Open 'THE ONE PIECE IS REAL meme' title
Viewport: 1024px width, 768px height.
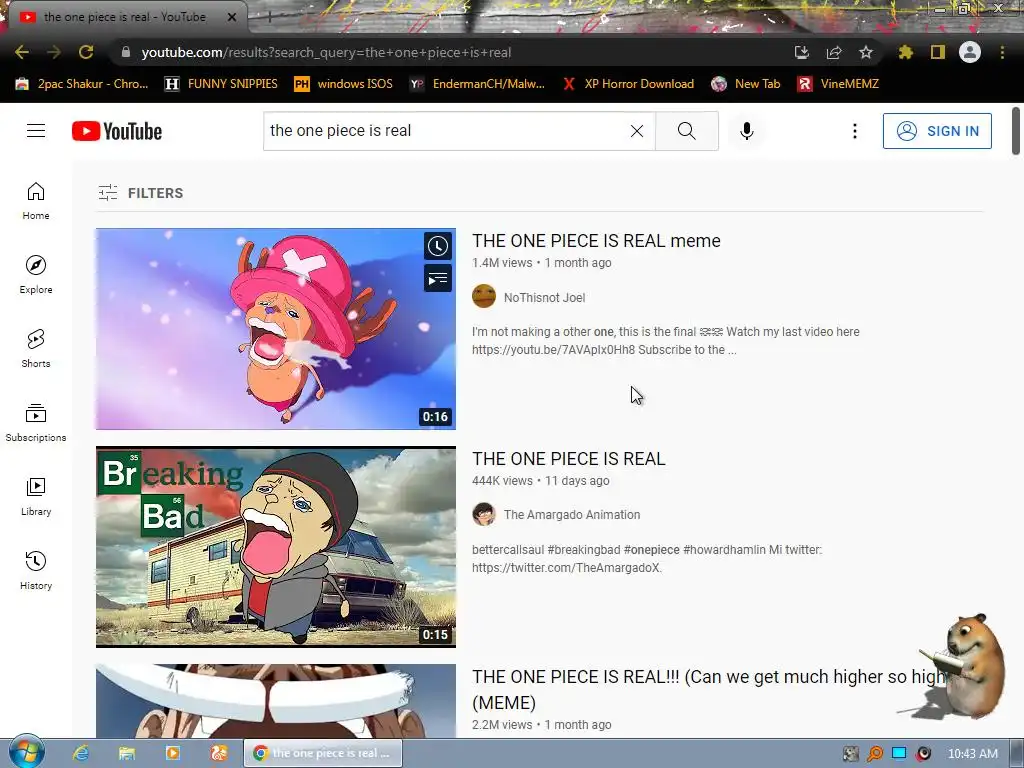pos(596,240)
